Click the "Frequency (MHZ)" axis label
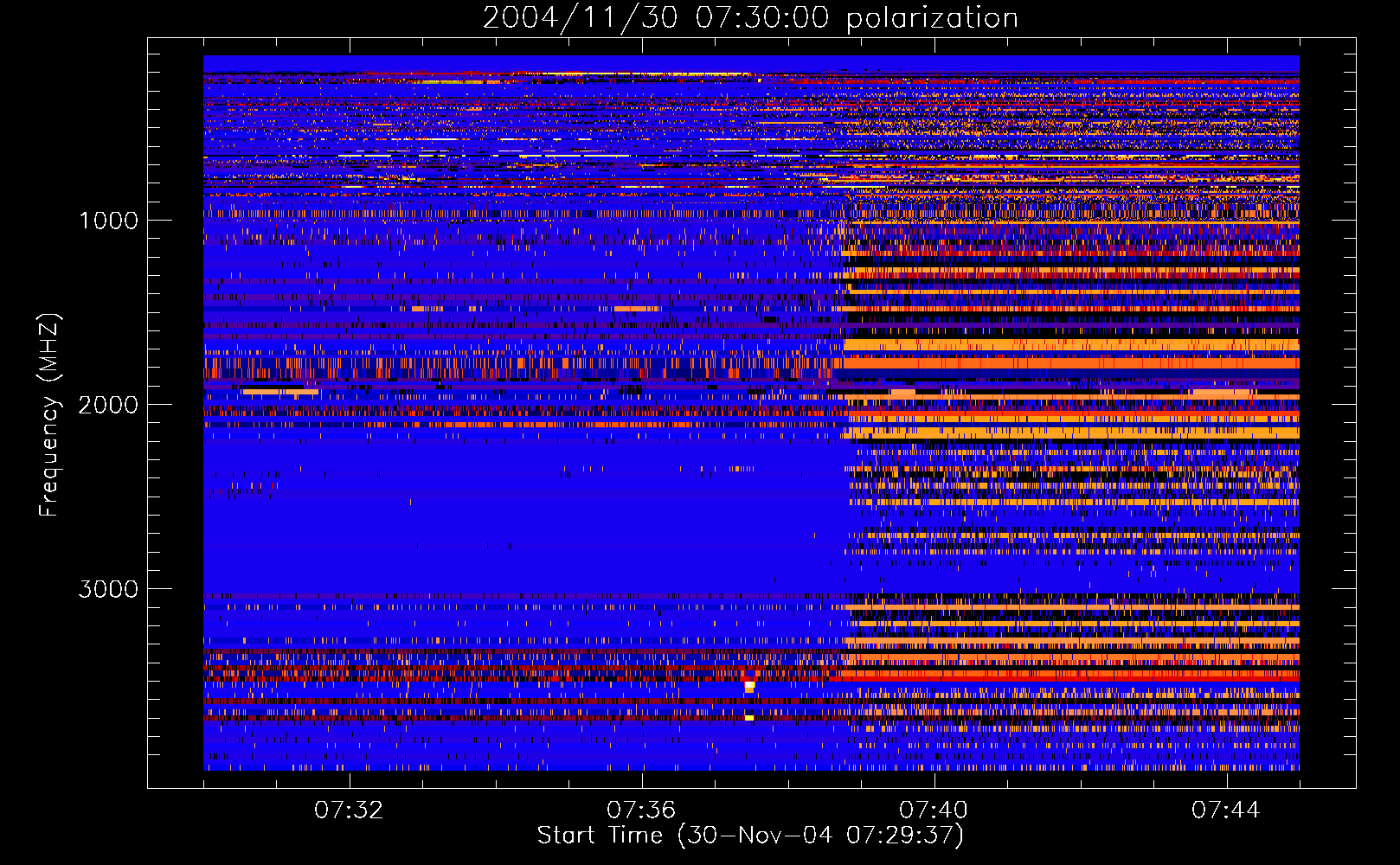 click(49, 415)
